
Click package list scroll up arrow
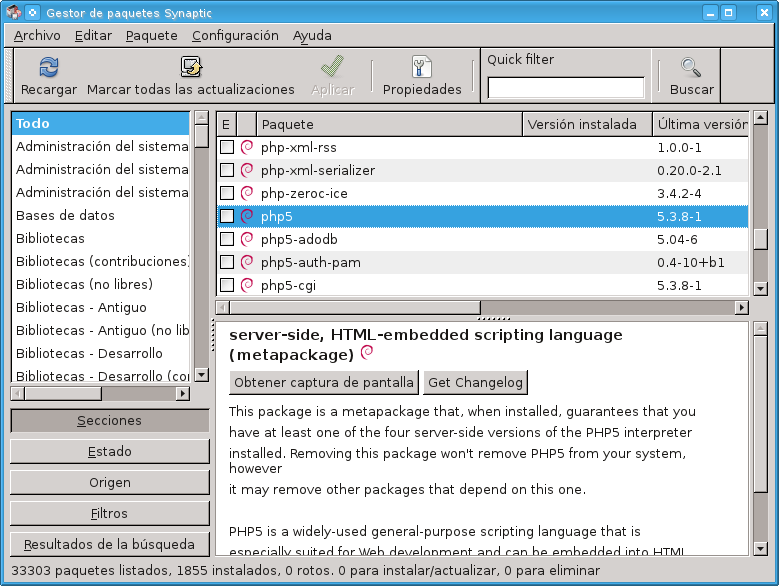click(x=761, y=118)
